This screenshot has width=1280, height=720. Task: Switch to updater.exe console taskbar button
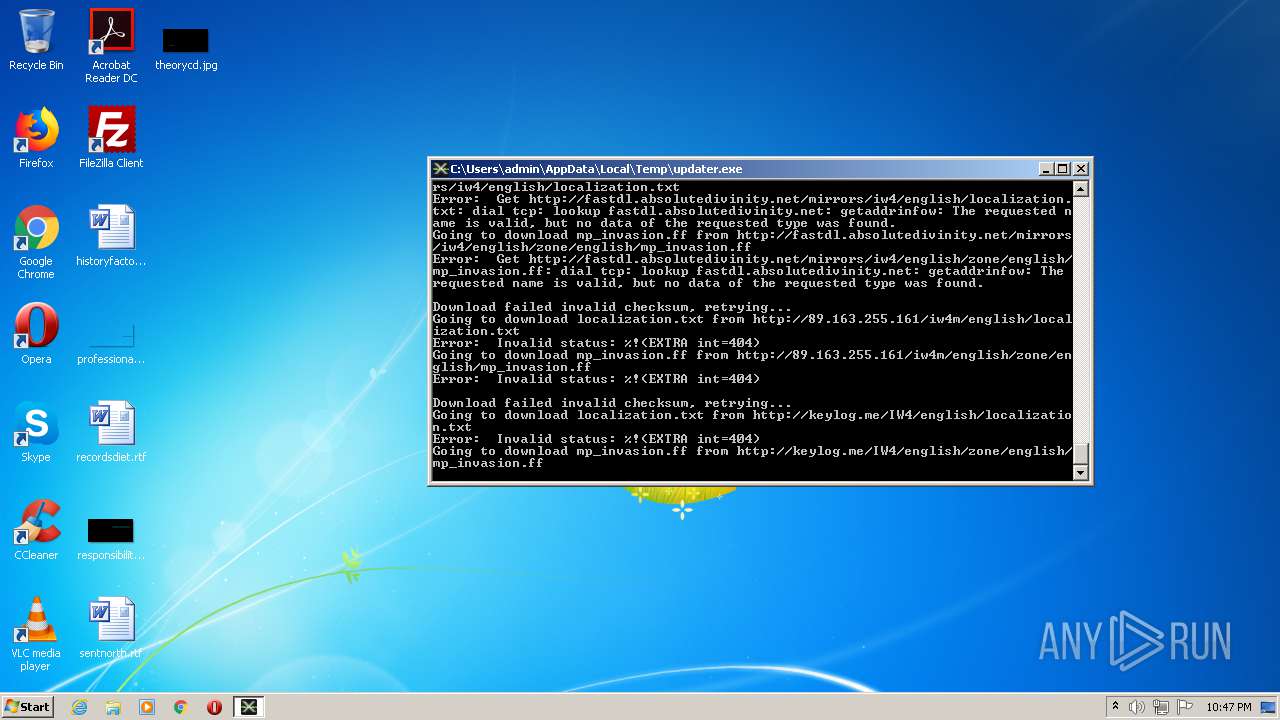coord(249,707)
